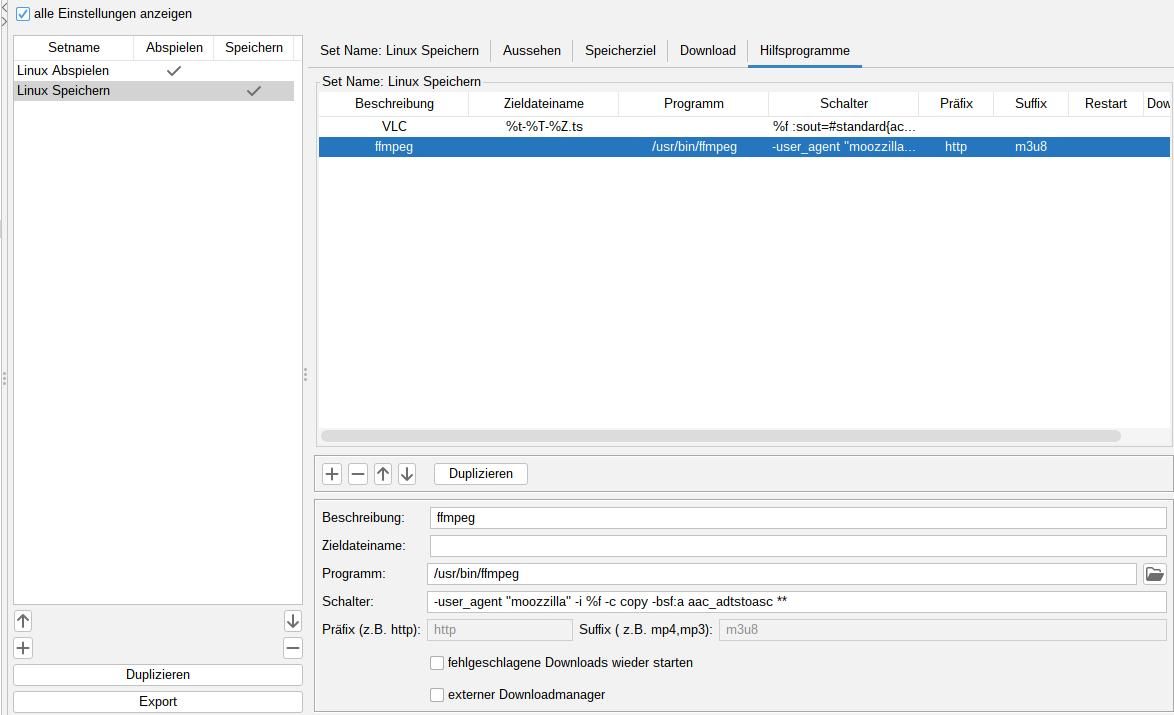1174x715 pixels.
Task: Enable 'fehlgeschlagene Downloads wieder starten'
Action: (437, 663)
